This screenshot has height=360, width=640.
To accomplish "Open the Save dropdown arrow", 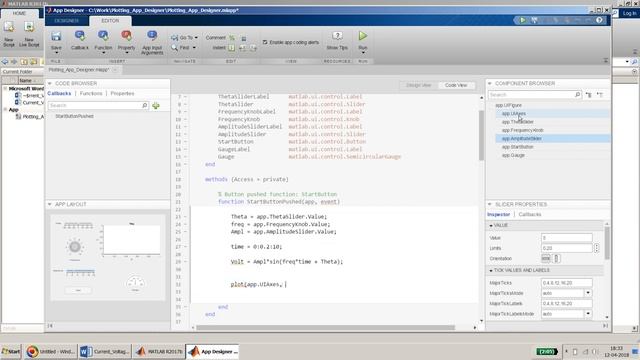I will 56,53.
